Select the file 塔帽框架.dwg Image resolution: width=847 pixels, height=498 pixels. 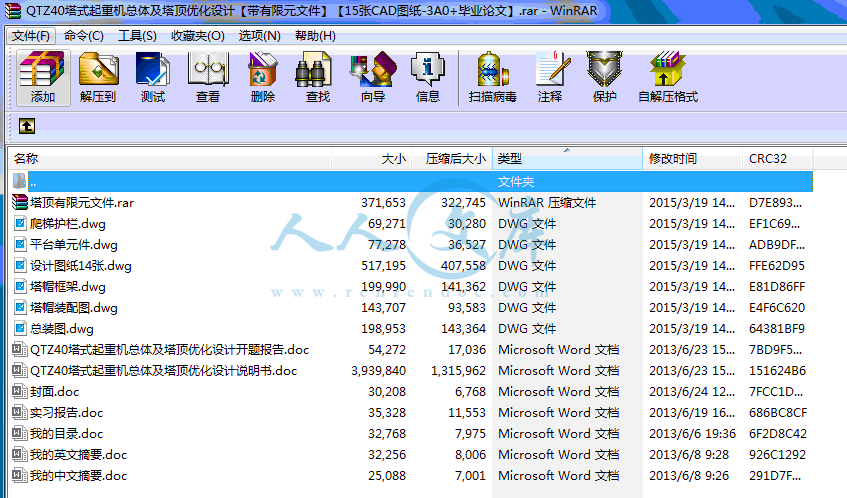(68, 287)
